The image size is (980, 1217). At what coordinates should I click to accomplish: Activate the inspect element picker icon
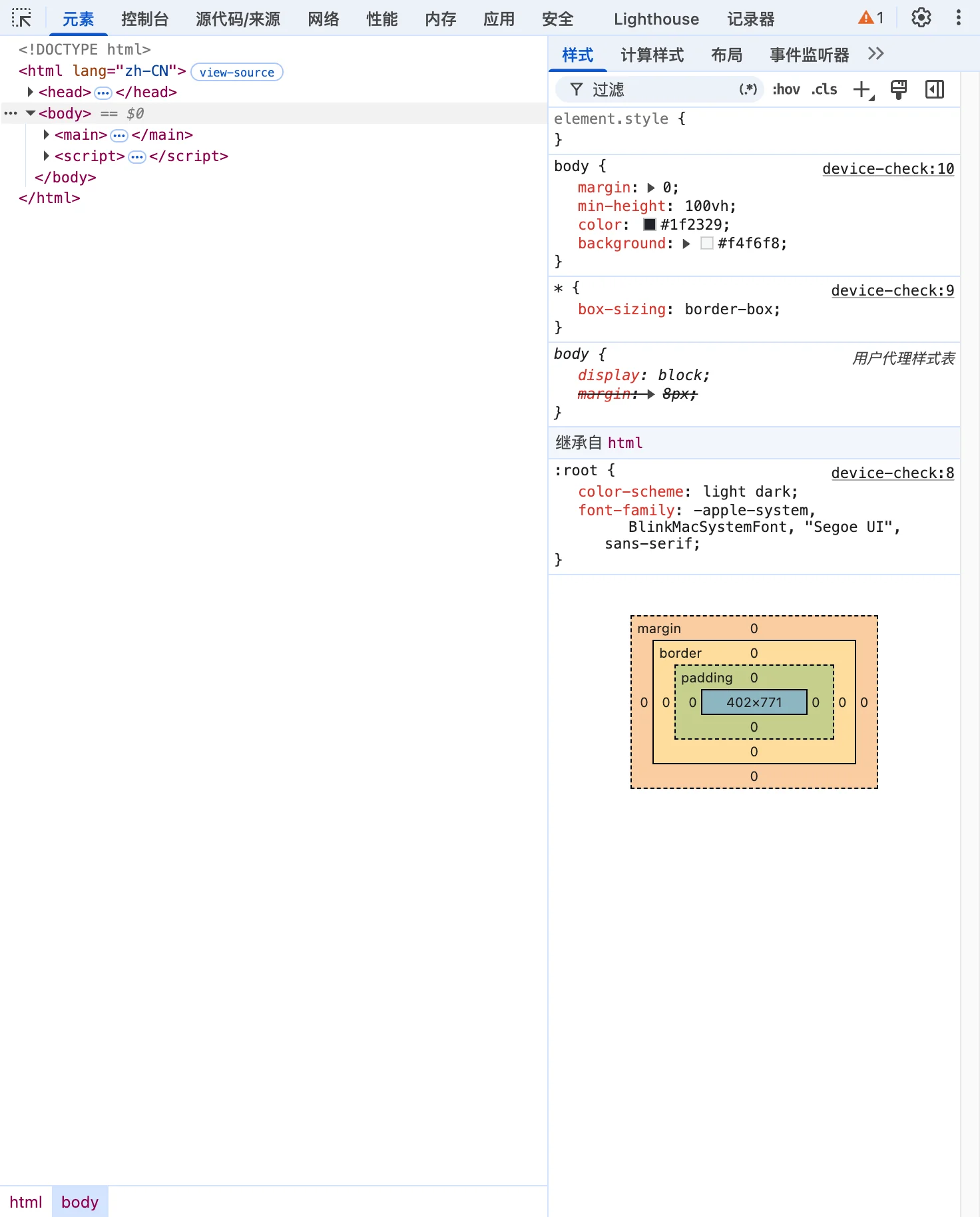point(21,18)
